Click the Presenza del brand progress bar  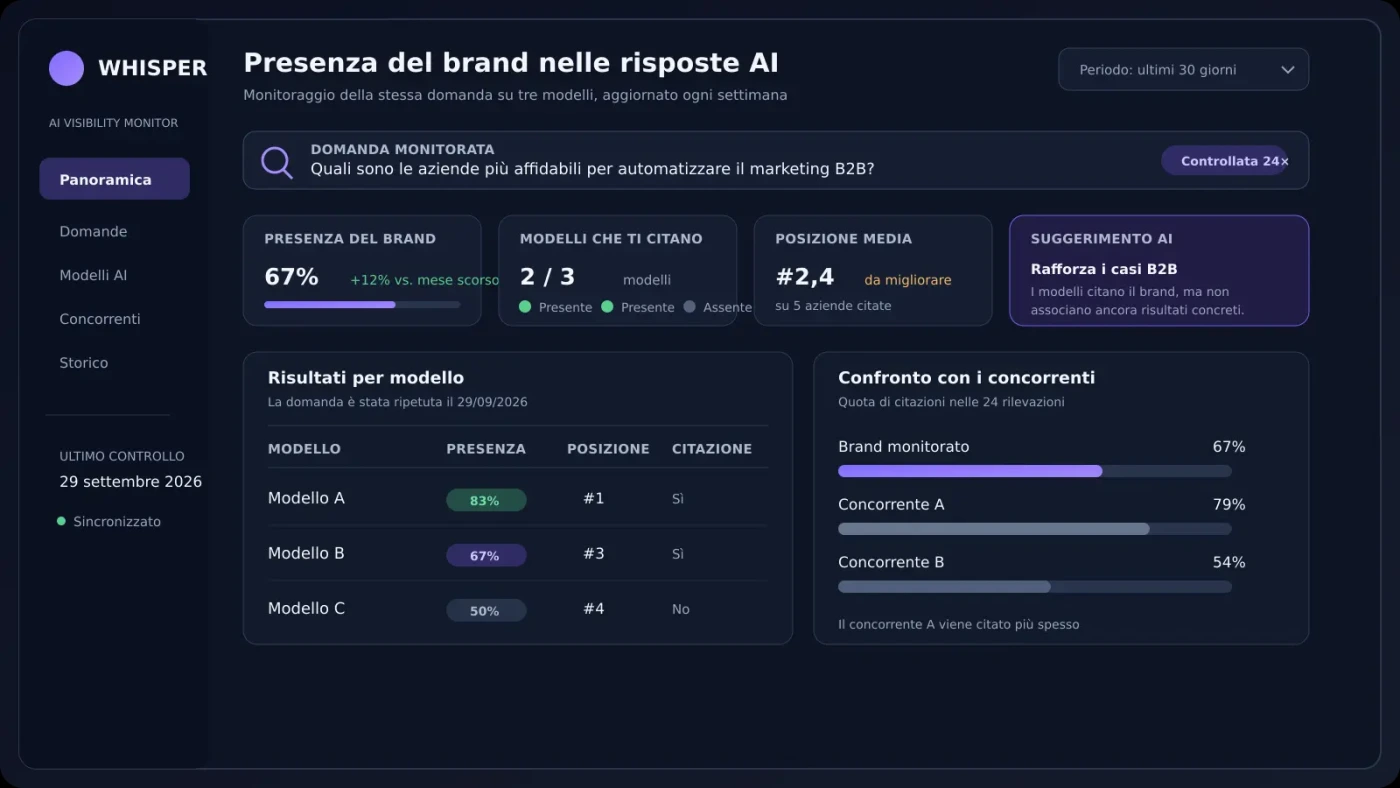pos(362,304)
